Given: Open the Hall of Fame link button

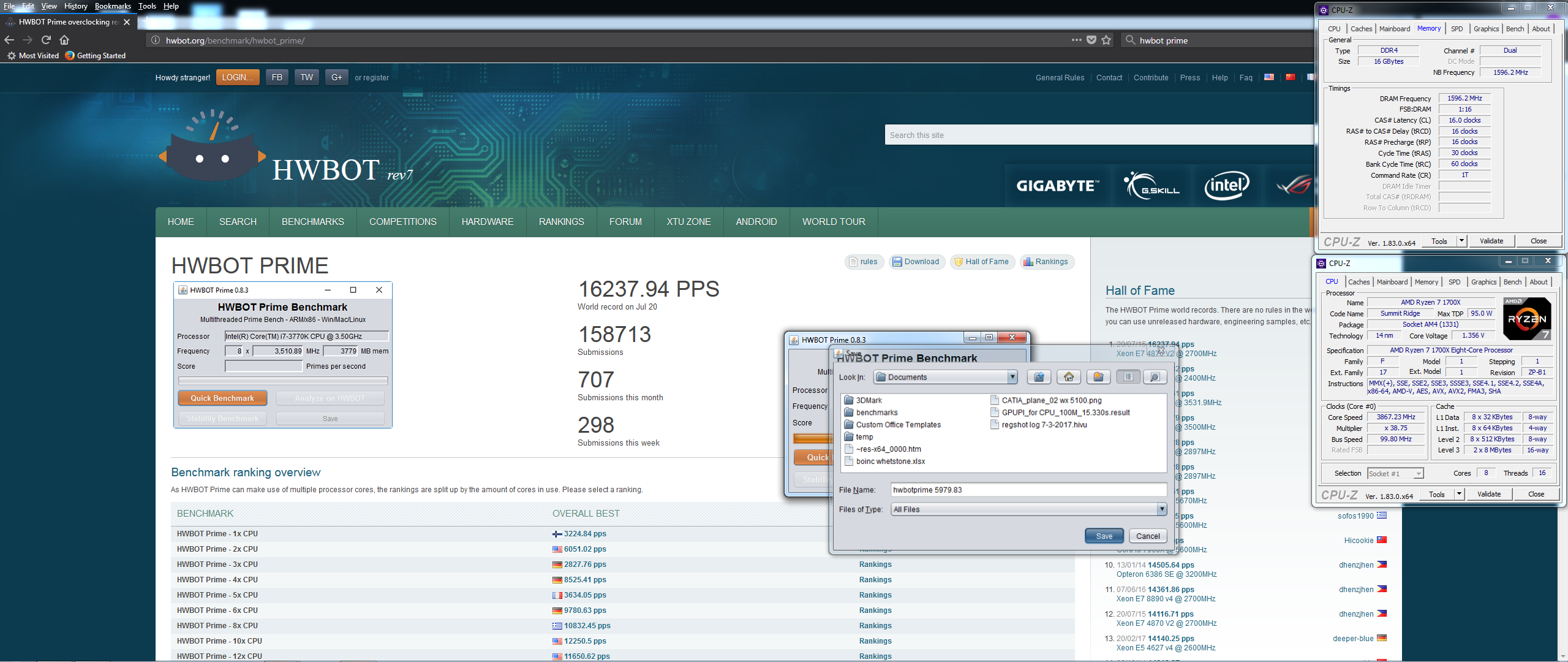Looking at the screenshot, I should tap(982, 262).
